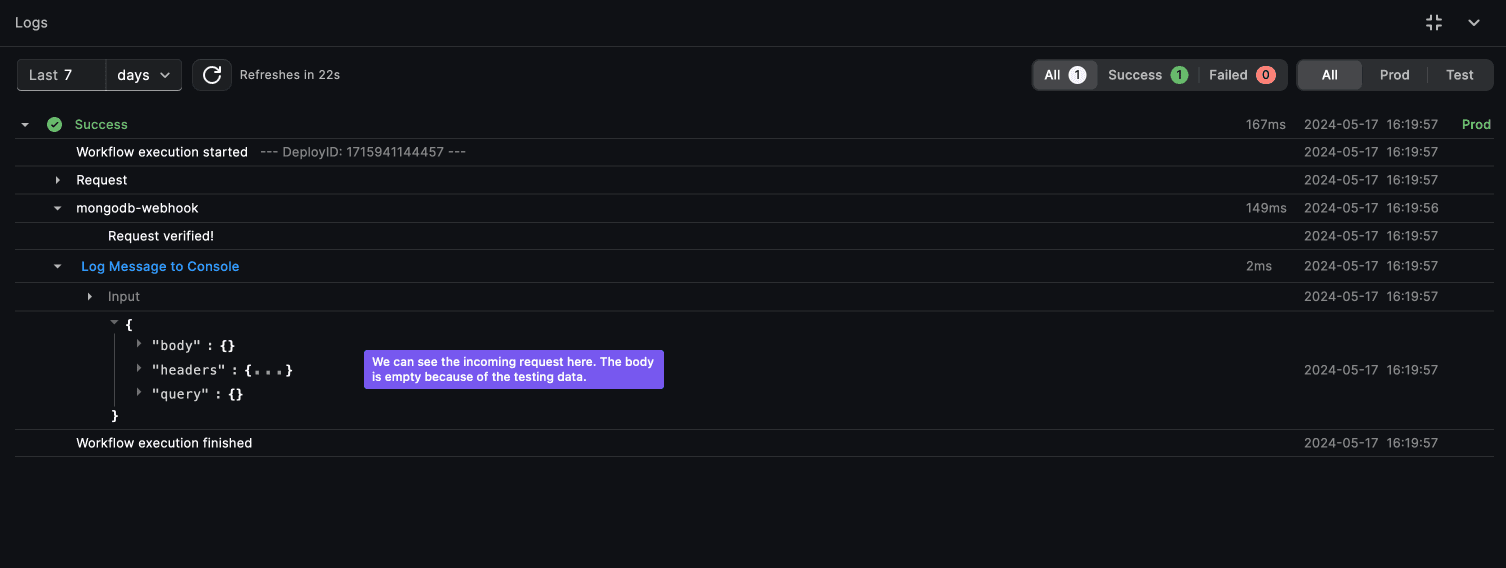This screenshot has height=568, width=1506.
Task: Click the Last 7 number input field
Action: point(80,75)
